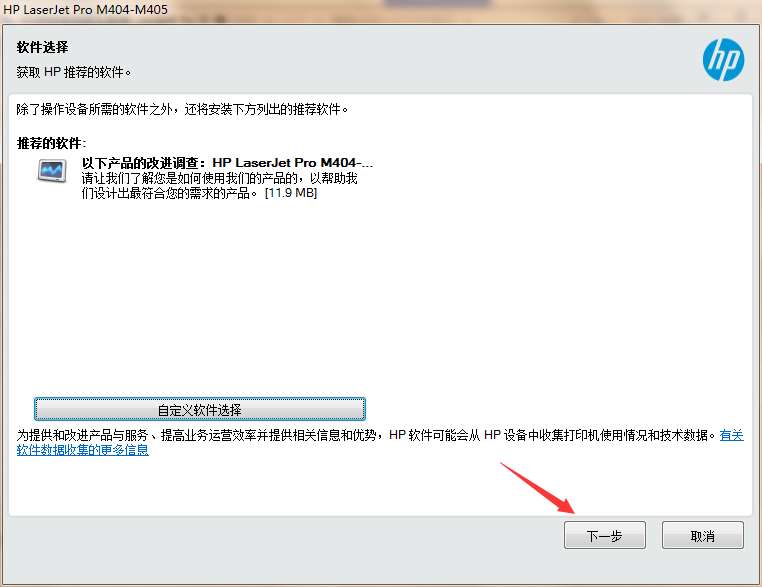This screenshot has height=587, width=762.
Task: Click the red arrow pointing at 下一步
Action: [x=537, y=488]
